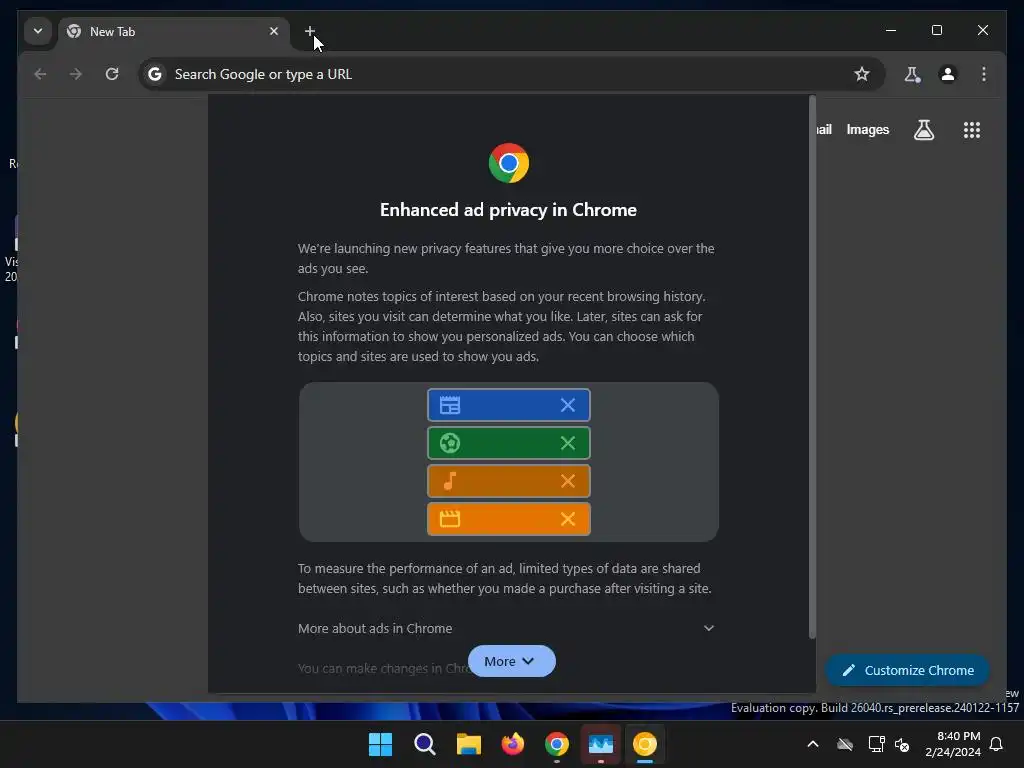Remove the music topic with X
Image resolution: width=1024 pixels, height=768 pixels.
tap(568, 481)
